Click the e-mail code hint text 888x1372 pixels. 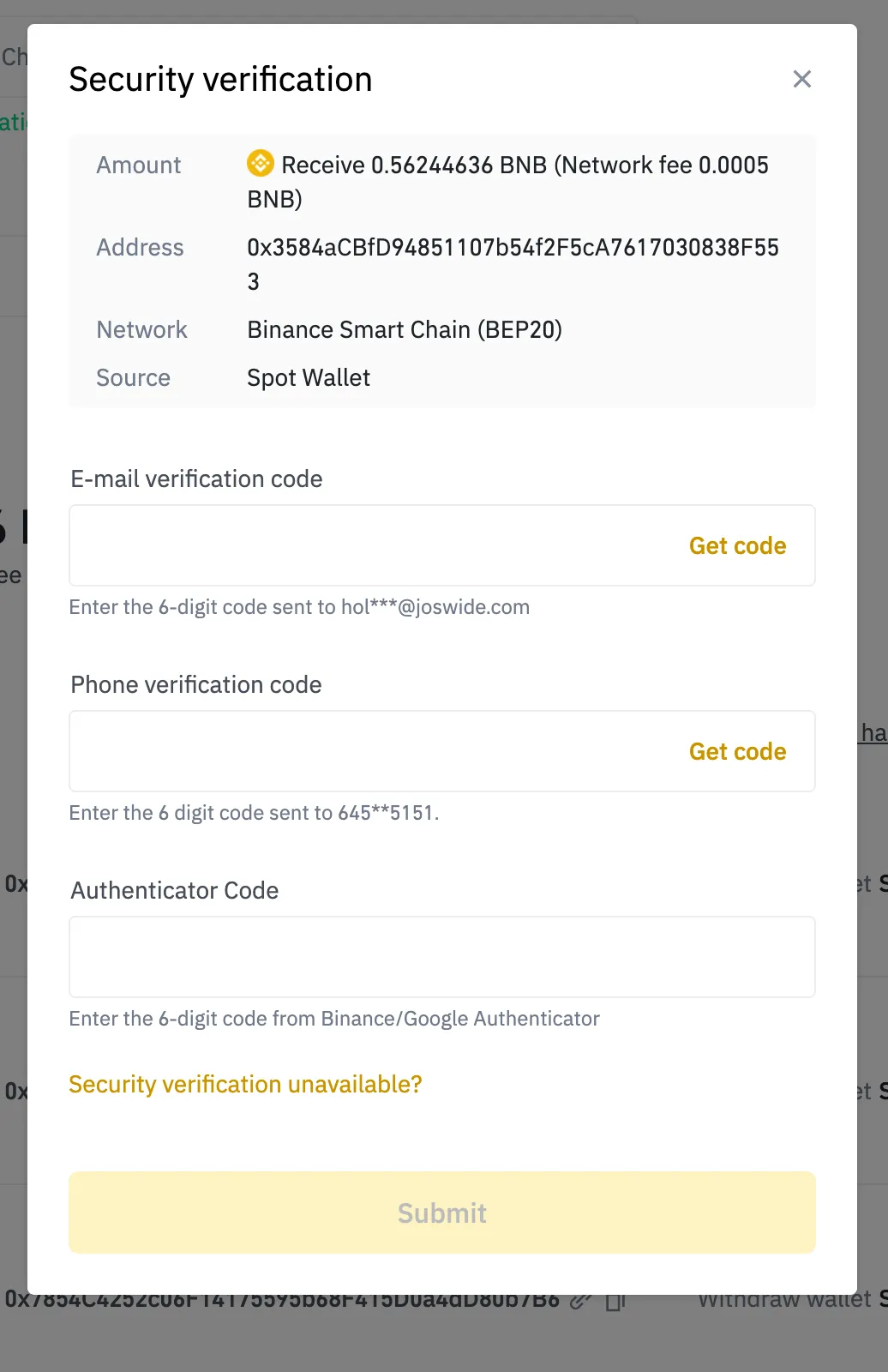pos(299,607)
